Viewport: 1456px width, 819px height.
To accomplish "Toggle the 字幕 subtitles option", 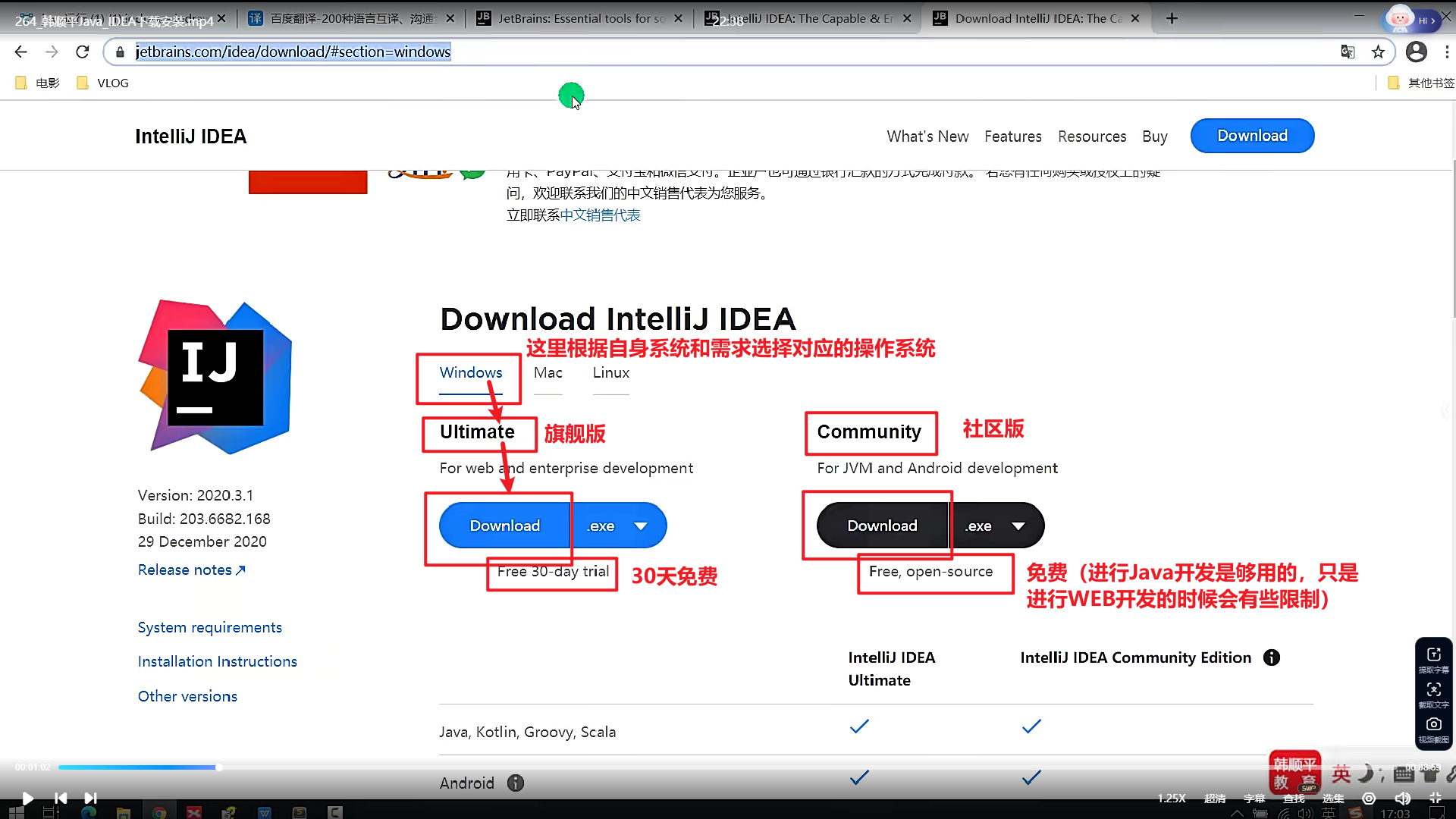I will pos(1254,798).
